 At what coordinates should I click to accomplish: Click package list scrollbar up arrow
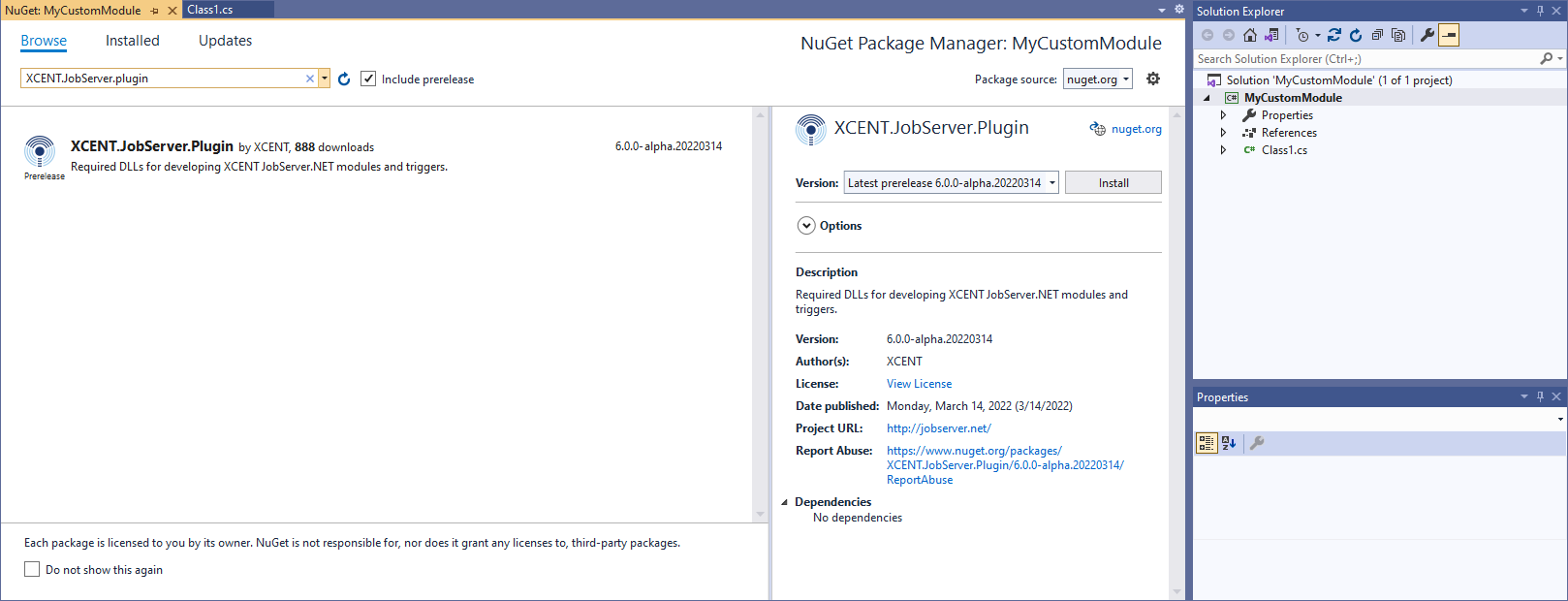pos(760,114)
